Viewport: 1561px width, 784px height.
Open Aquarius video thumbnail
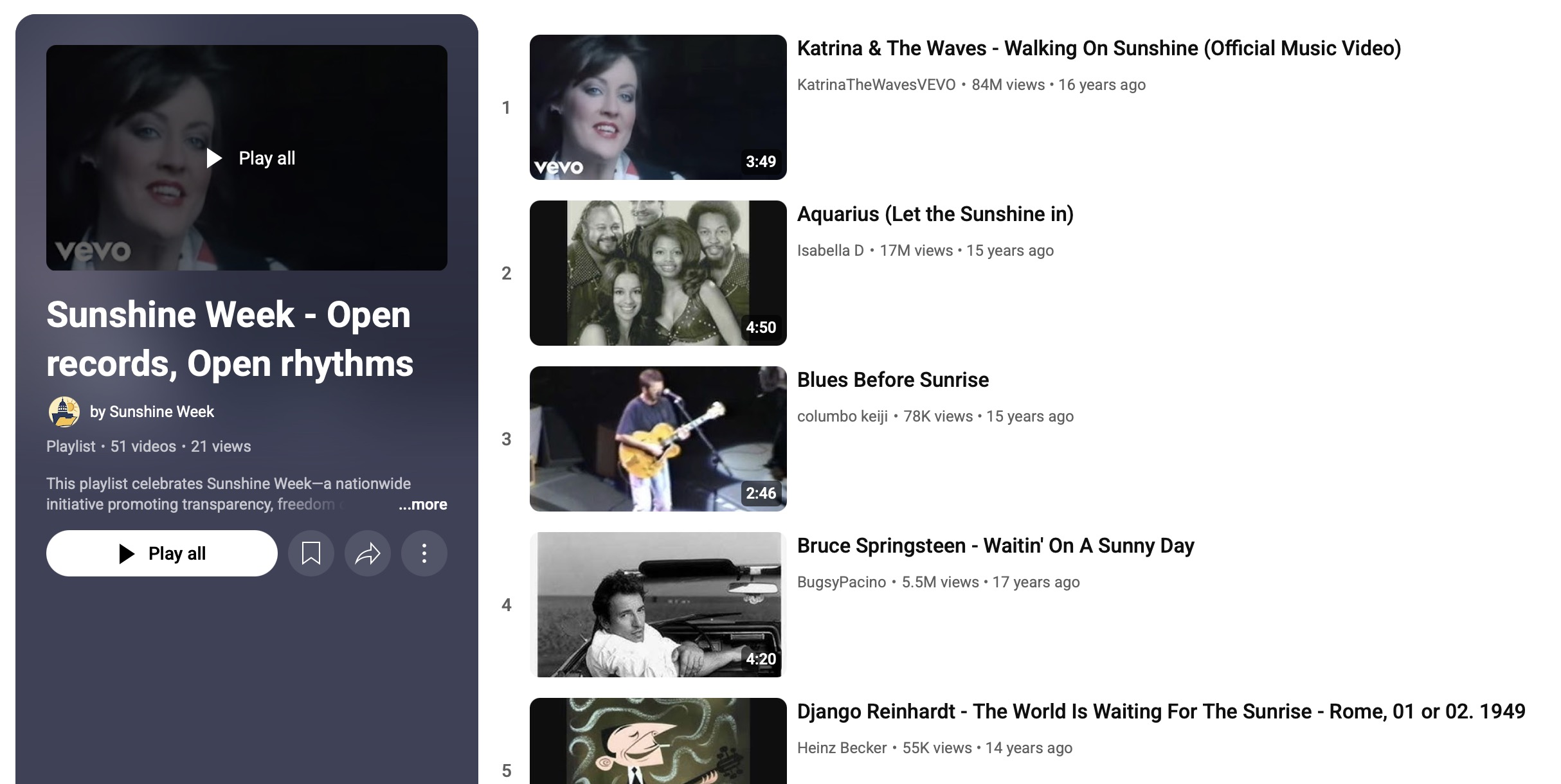[x=658, y=273]
